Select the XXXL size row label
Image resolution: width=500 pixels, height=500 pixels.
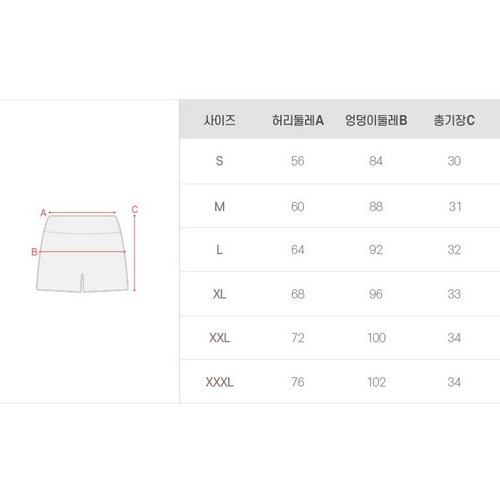(x=219, y=382)
